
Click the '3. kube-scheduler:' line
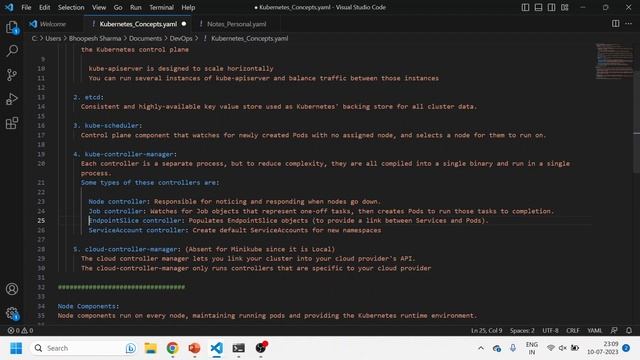click(x=107, y=125)
